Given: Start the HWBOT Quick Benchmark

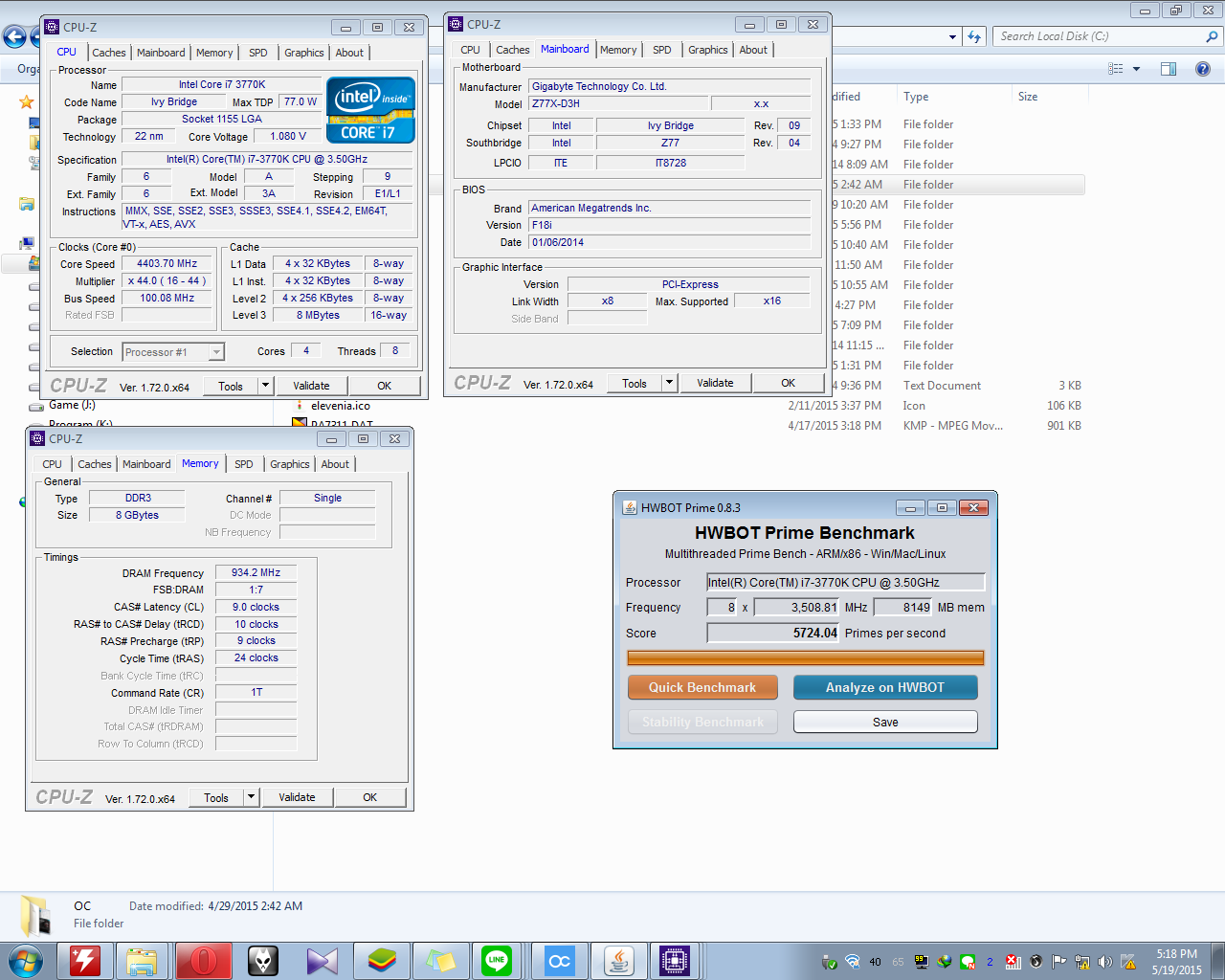Looking at the screenshot, I should 702,687.
